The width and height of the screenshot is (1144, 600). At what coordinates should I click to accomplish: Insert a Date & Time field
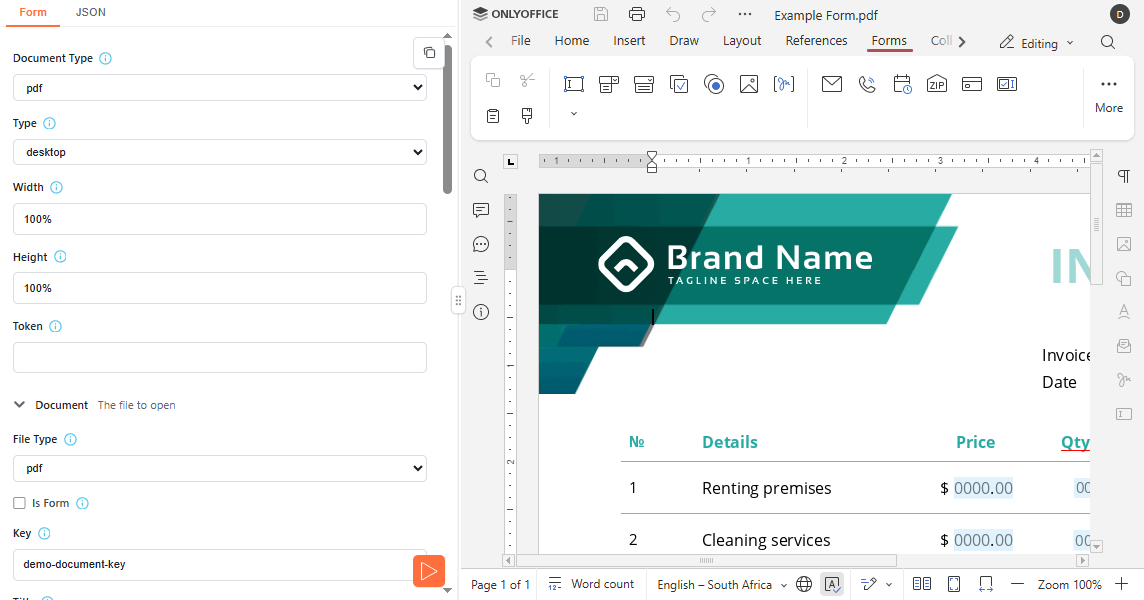902,84
